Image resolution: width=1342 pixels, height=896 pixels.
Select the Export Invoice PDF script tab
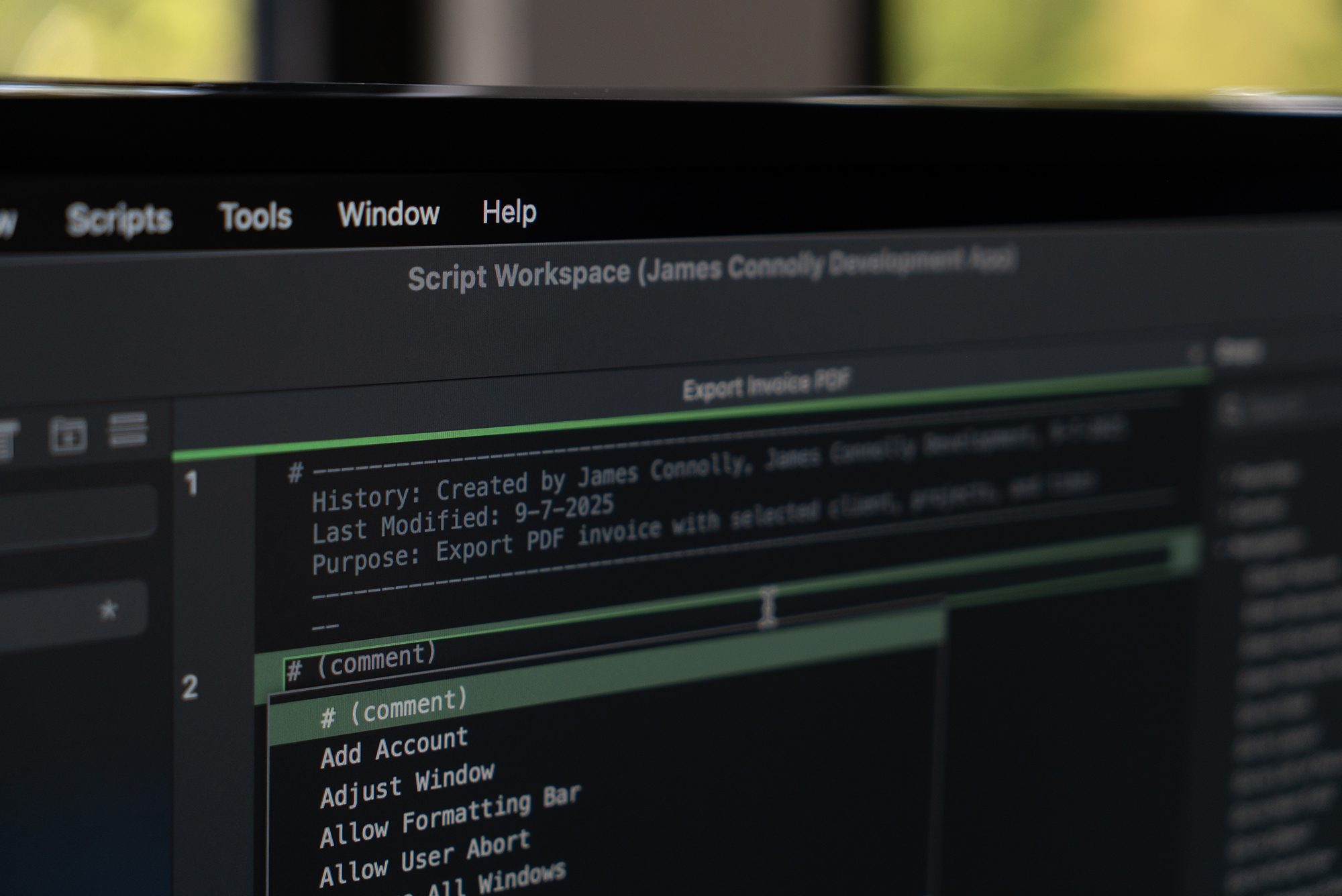pos(766,384)
